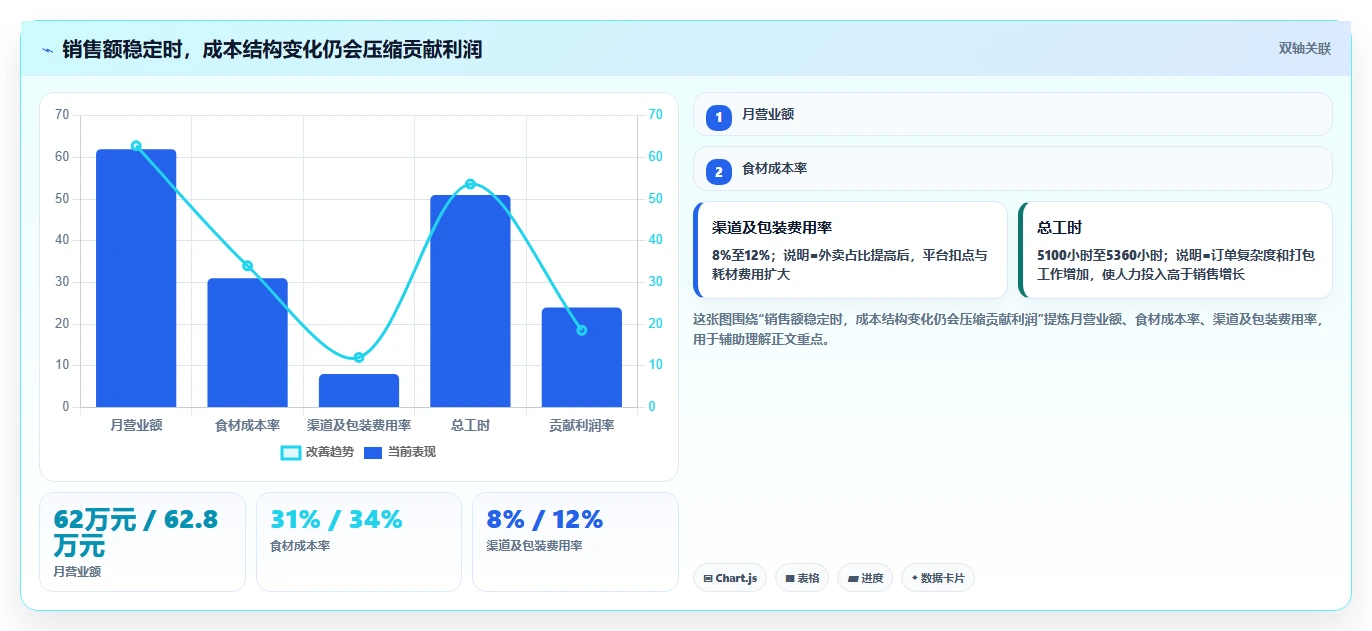This screenshot has width=1372, height=631.
Task: Select the 贡献利润率 bar in chart
Action: click(x=582, y=357)
